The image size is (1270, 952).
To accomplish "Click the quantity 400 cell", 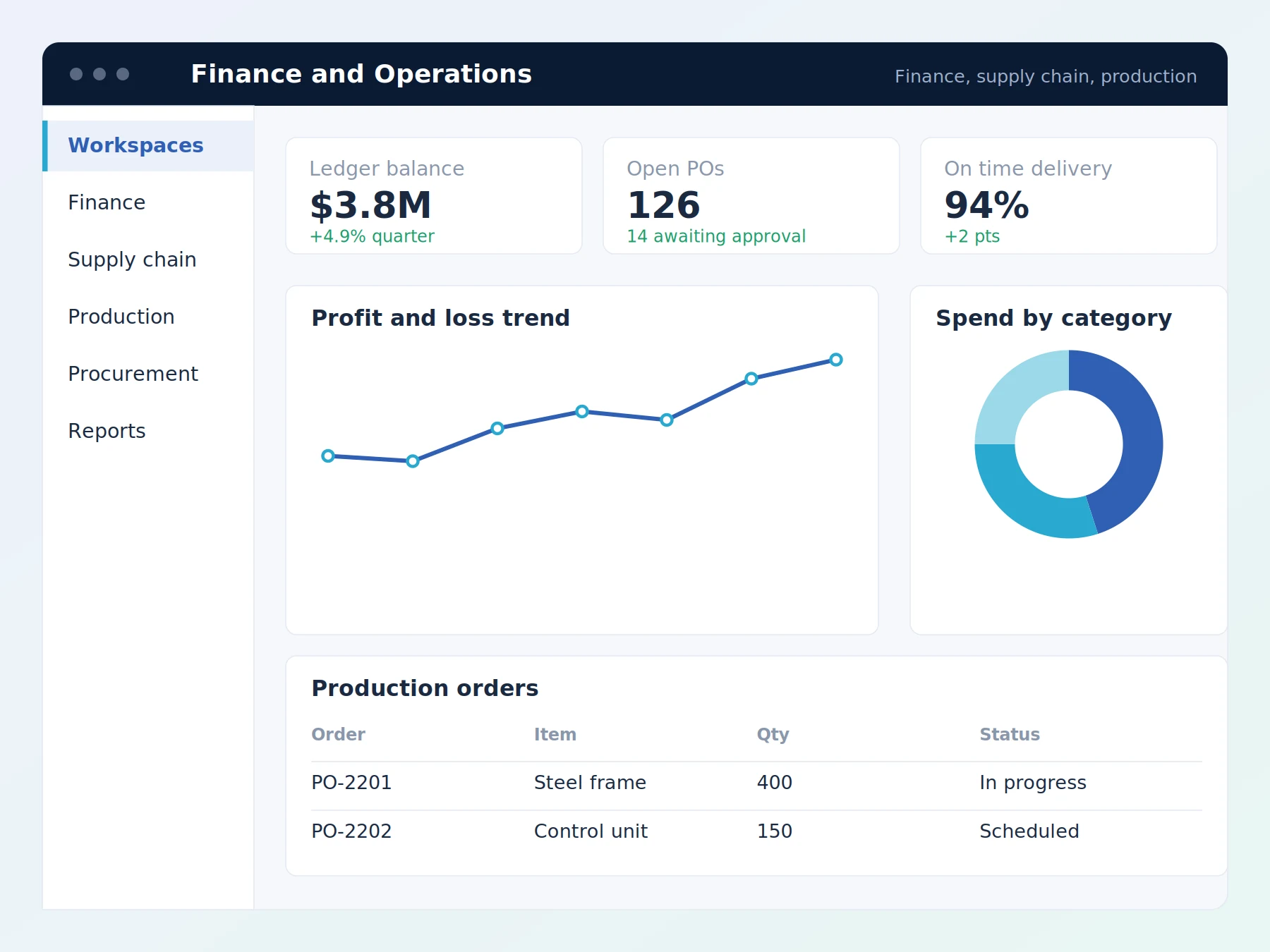I will (x=775, y=783).
